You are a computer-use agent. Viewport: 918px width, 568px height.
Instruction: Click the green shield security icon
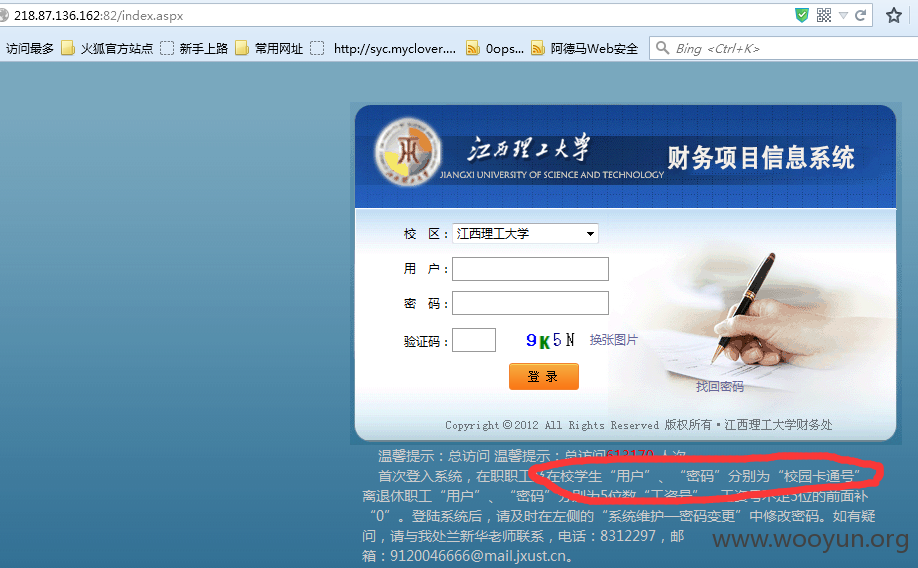pos(801,15)
